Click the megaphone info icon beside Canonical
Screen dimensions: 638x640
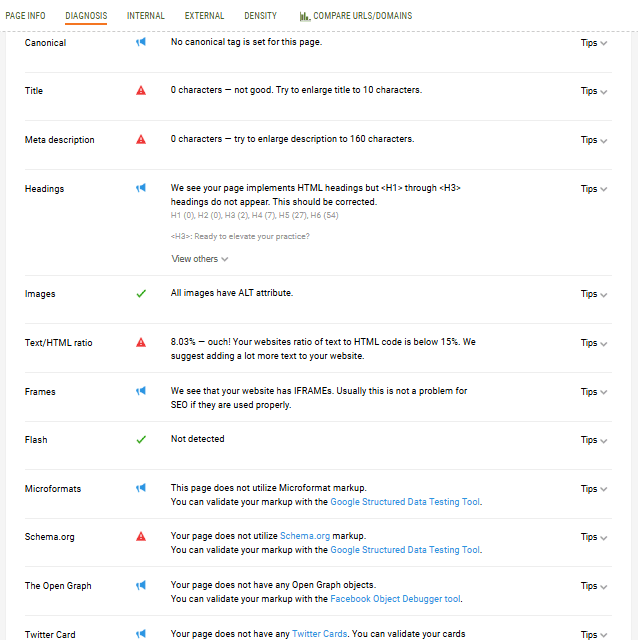[x=141, y=42]
